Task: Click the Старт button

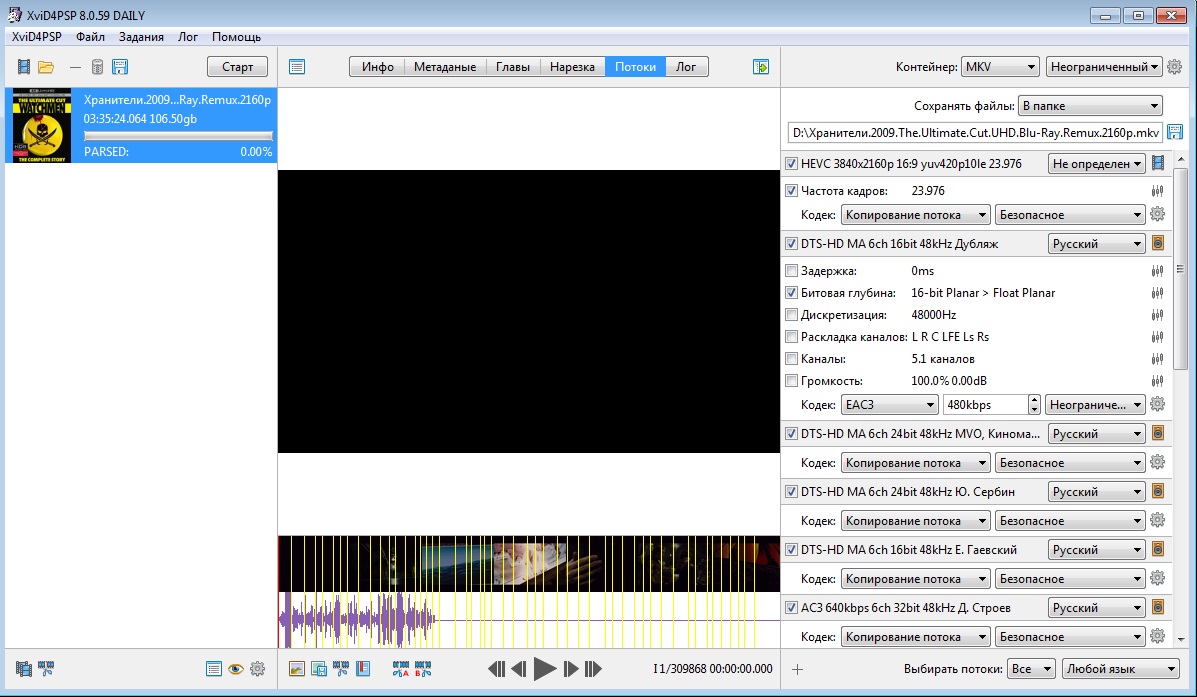Action: tap(237, 67)
